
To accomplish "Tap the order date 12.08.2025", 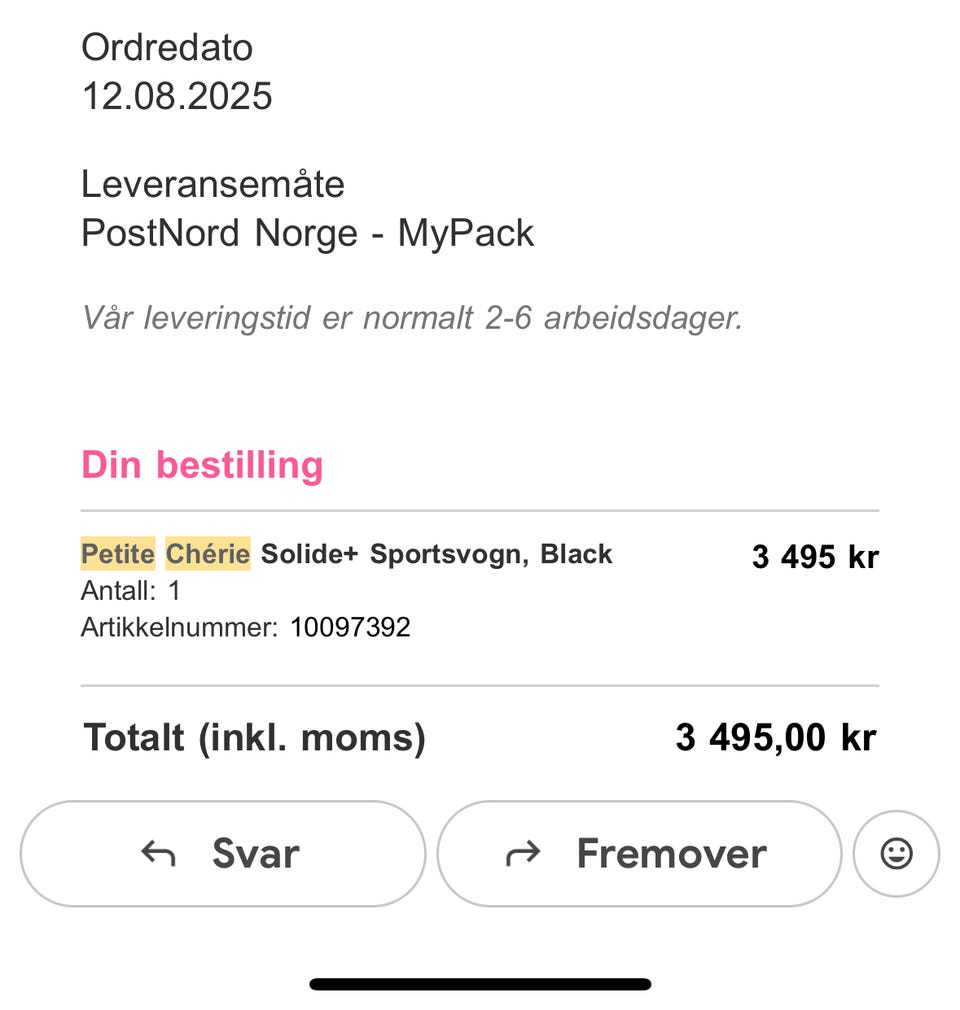I will (177, 96).
